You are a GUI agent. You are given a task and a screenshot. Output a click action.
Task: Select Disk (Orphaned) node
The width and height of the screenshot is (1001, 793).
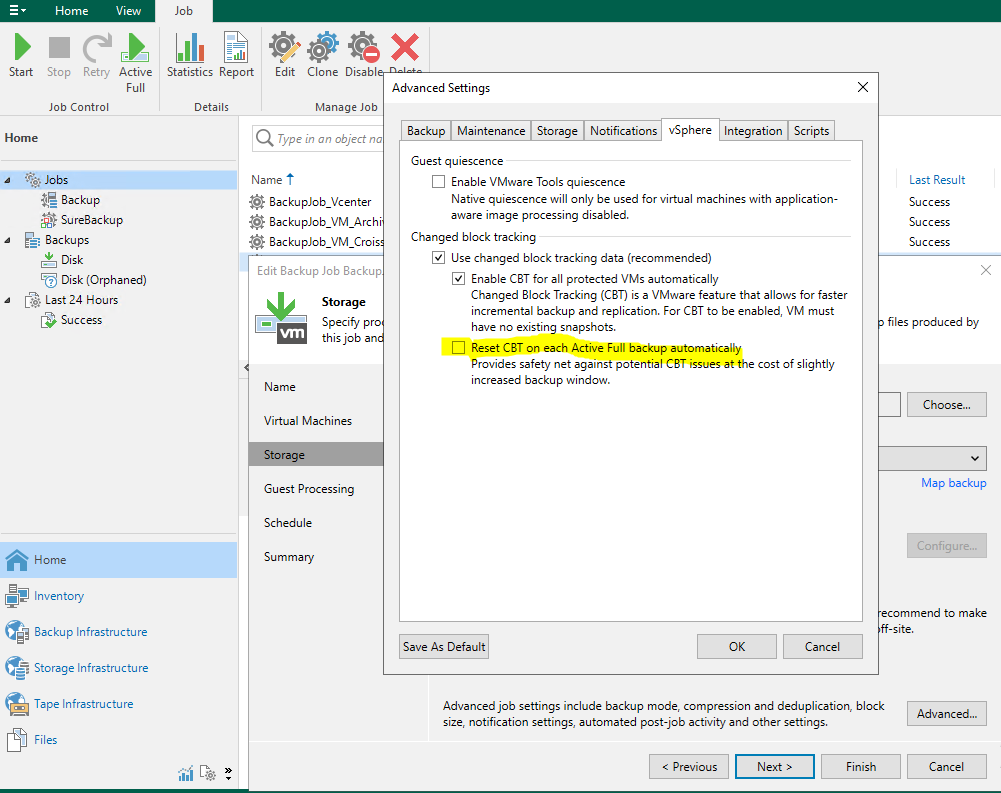click(x=103, y=280)
